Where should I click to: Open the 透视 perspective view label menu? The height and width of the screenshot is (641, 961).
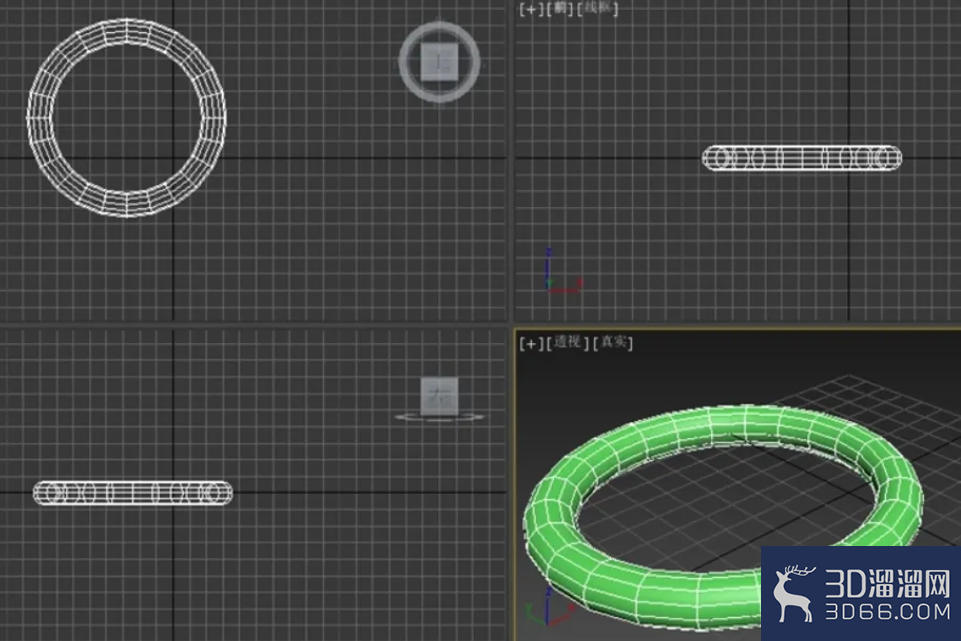point(568,342)
